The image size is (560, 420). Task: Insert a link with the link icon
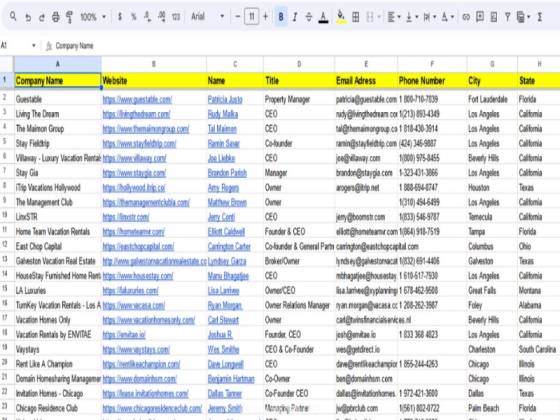pyautogui.click(x=466, y=17)
